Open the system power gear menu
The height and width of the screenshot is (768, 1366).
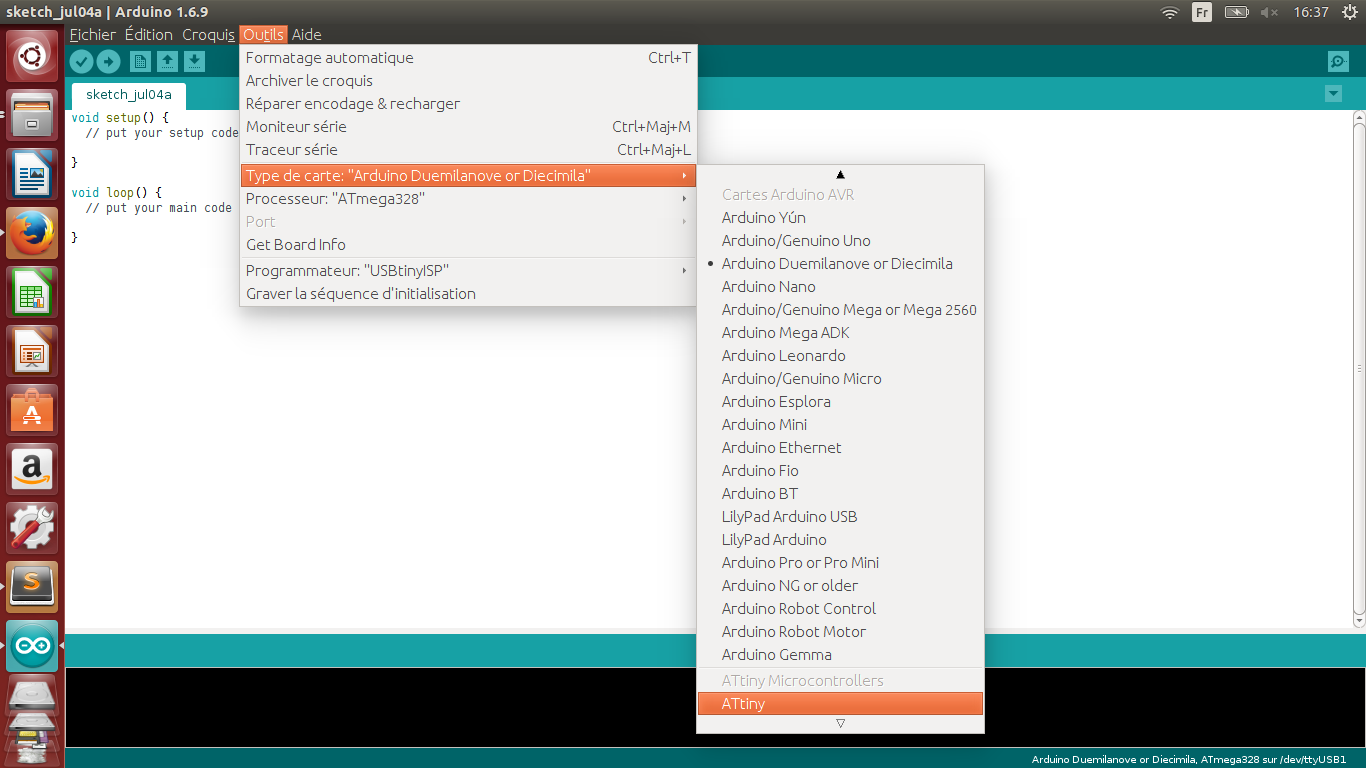point(1348,12)
